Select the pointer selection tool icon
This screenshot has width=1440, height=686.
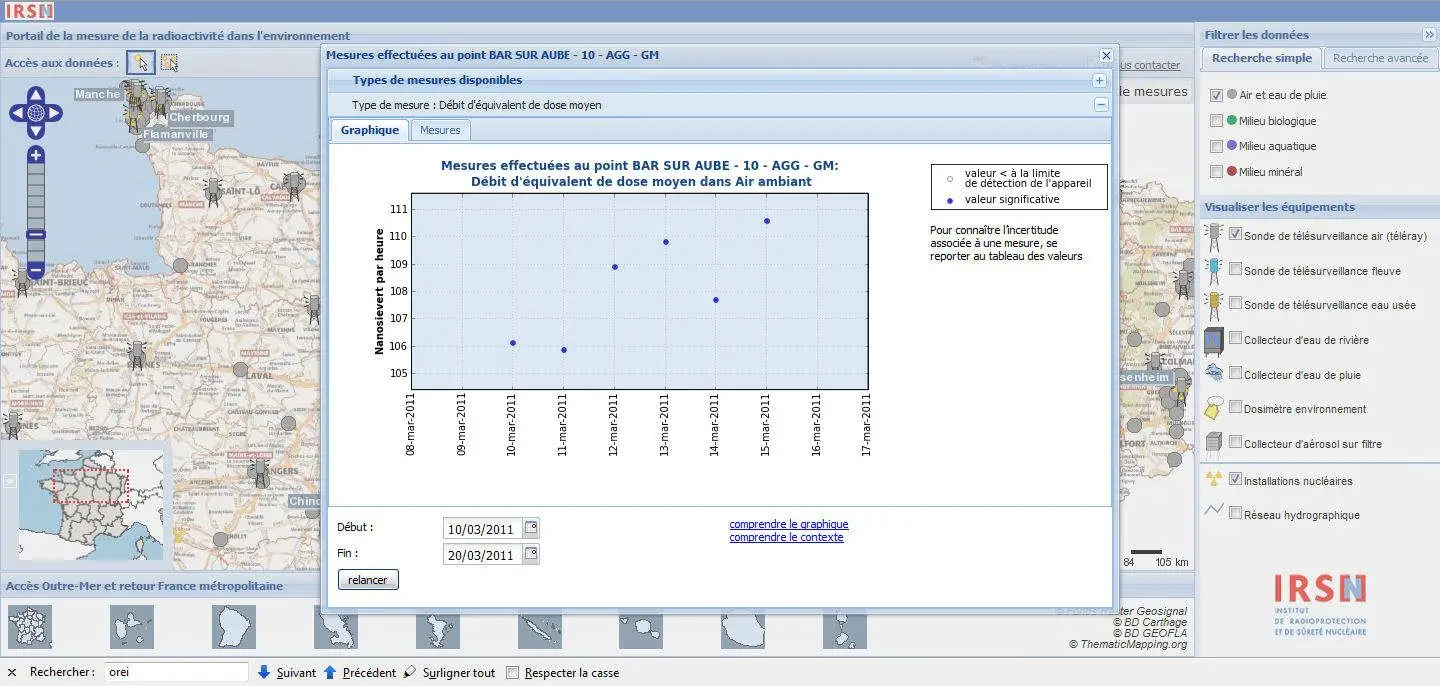tap(141, 62)
